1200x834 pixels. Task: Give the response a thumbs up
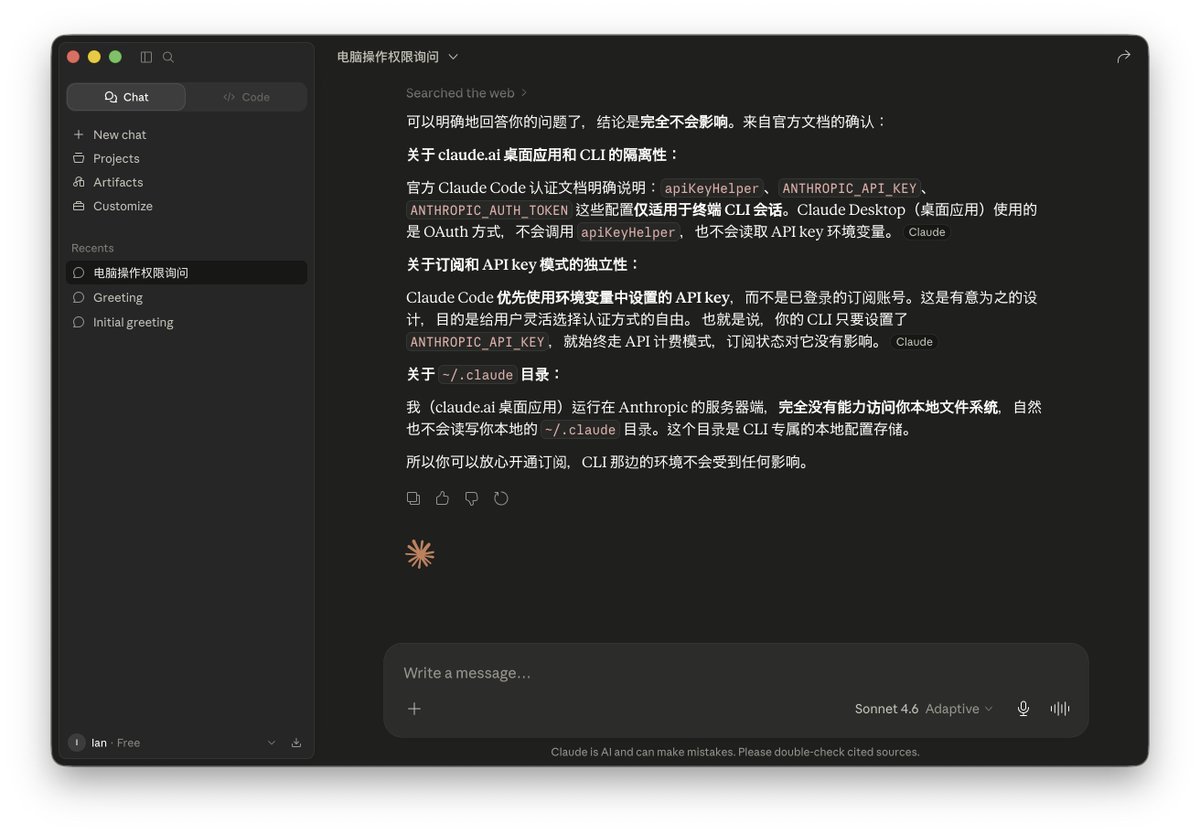click(442, 498)
